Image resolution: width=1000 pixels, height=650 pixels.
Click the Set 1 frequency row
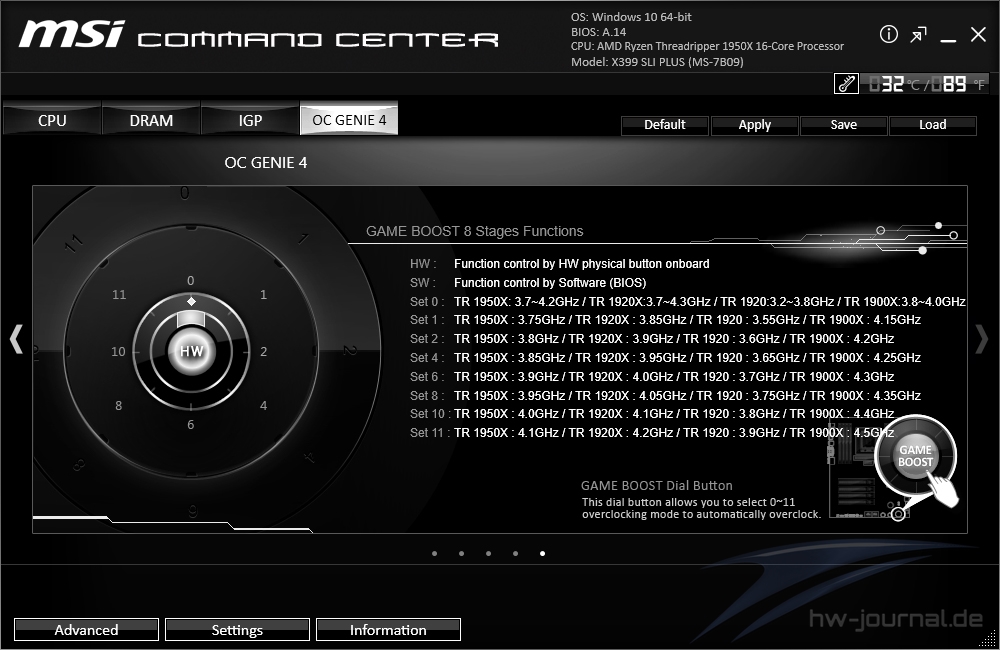(665, 320)
